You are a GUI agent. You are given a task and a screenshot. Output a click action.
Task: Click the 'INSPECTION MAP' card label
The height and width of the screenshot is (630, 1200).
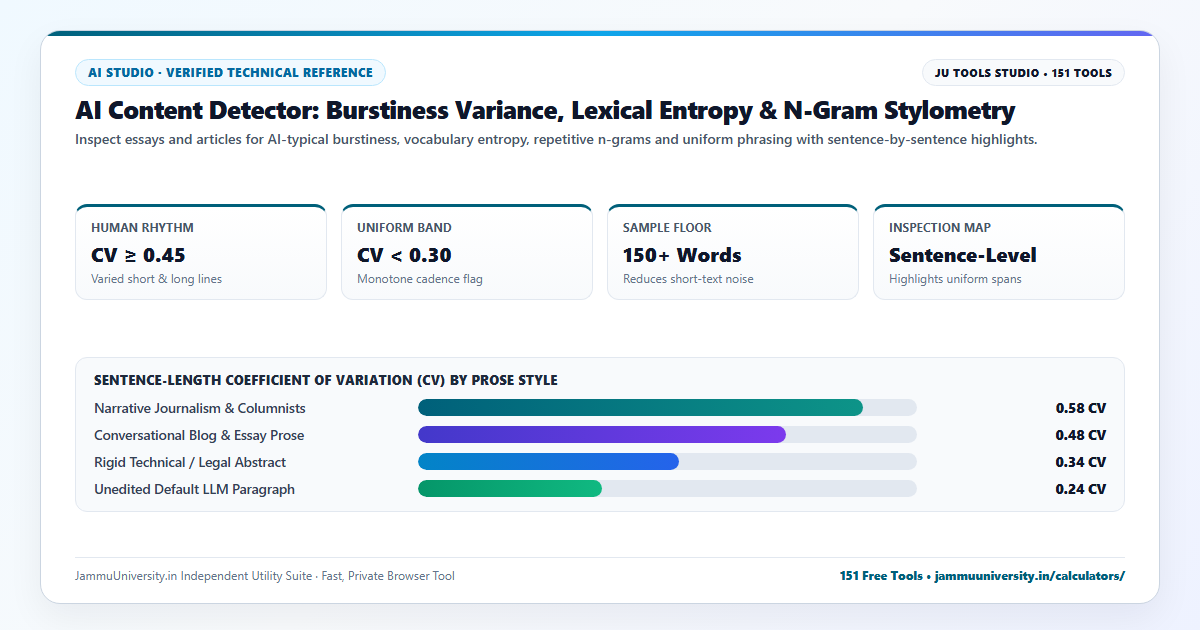tap(940, 228)
